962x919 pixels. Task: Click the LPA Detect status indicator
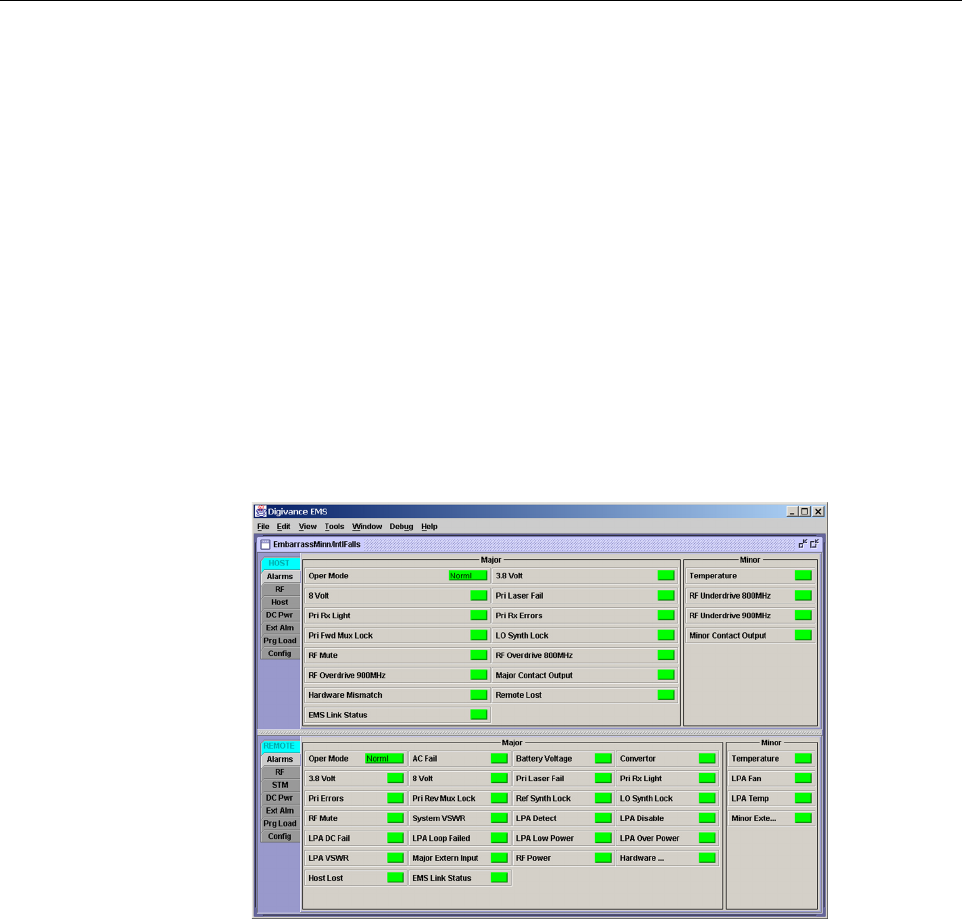click(603, 818)
